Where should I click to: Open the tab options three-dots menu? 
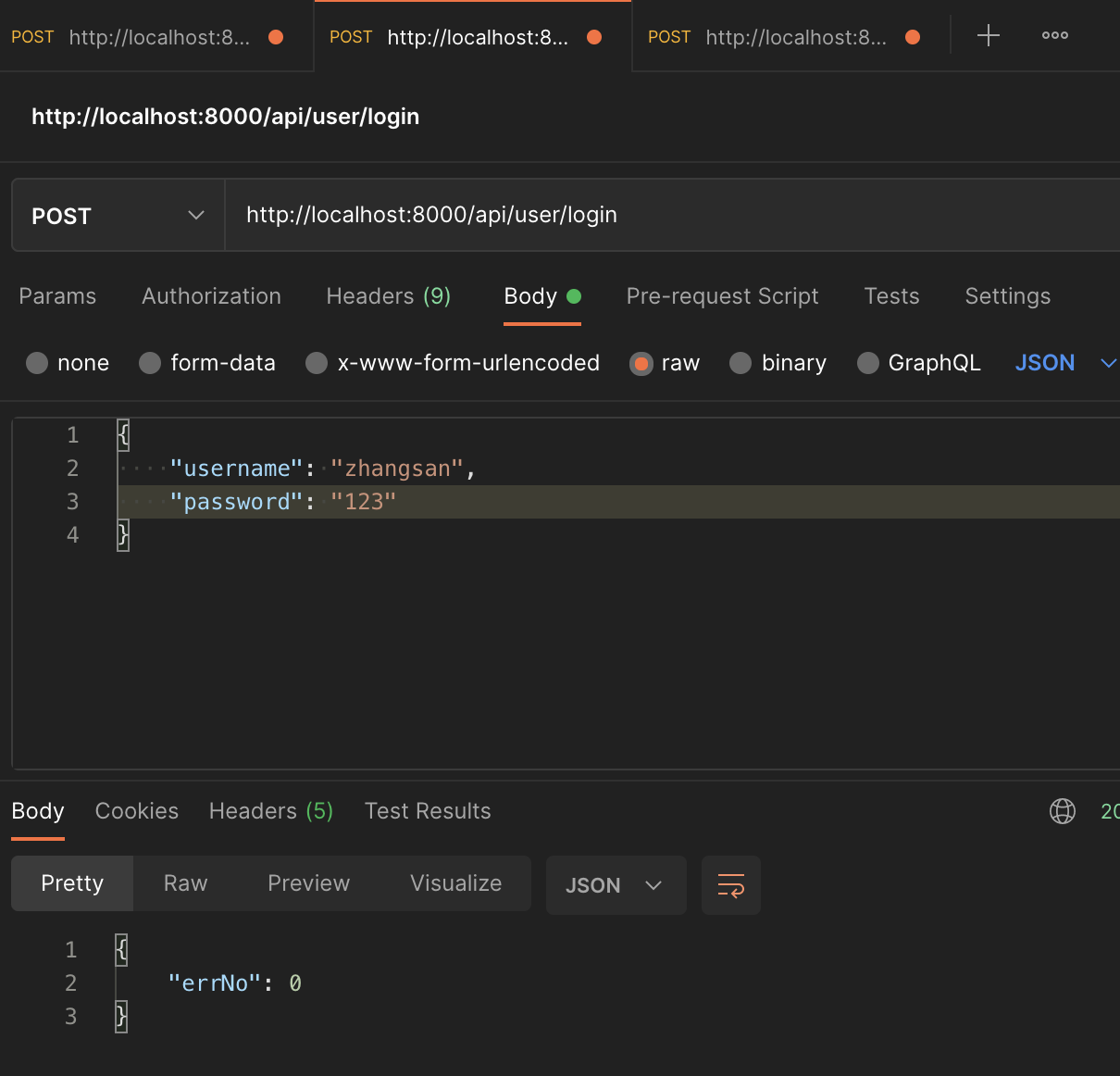click(1054, 36)
